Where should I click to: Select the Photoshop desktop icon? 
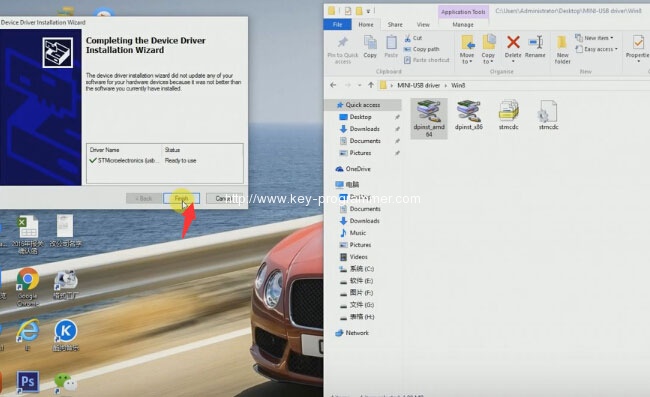click(28, 382)
